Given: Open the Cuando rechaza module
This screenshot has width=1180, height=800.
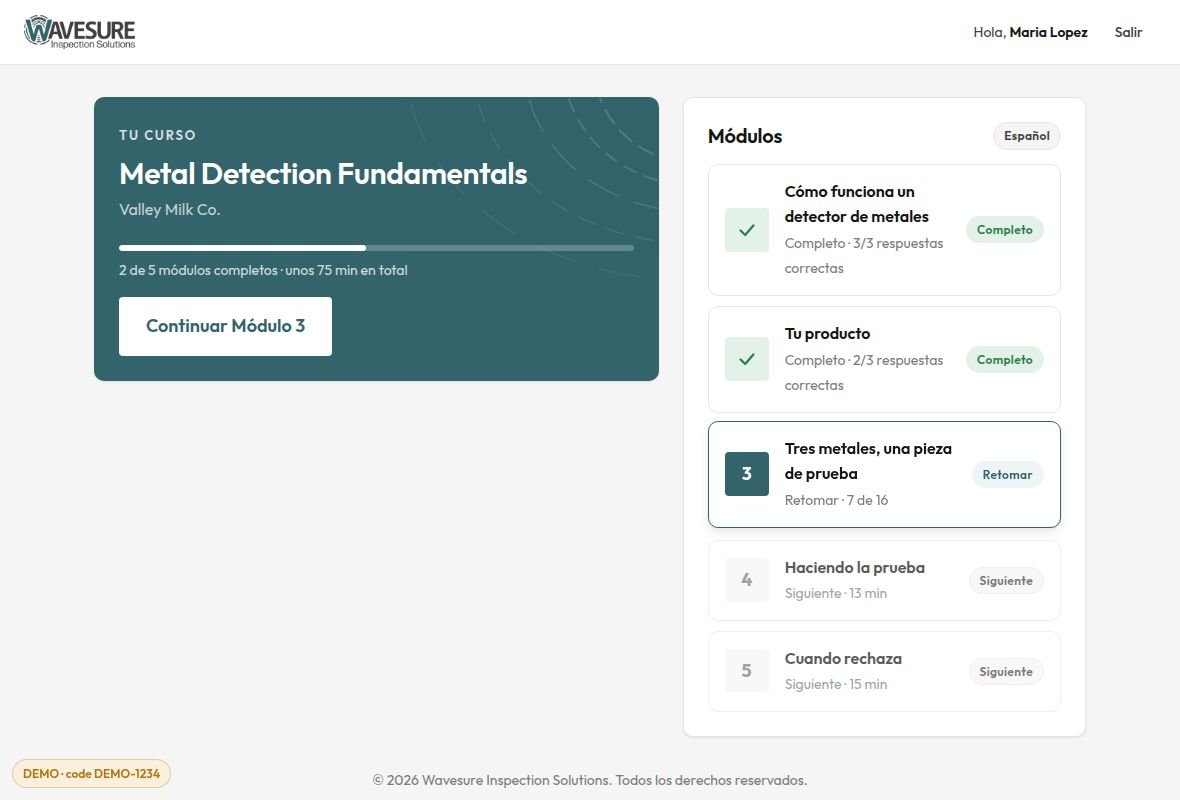Looking at the screenshot, I should [884, 671].
